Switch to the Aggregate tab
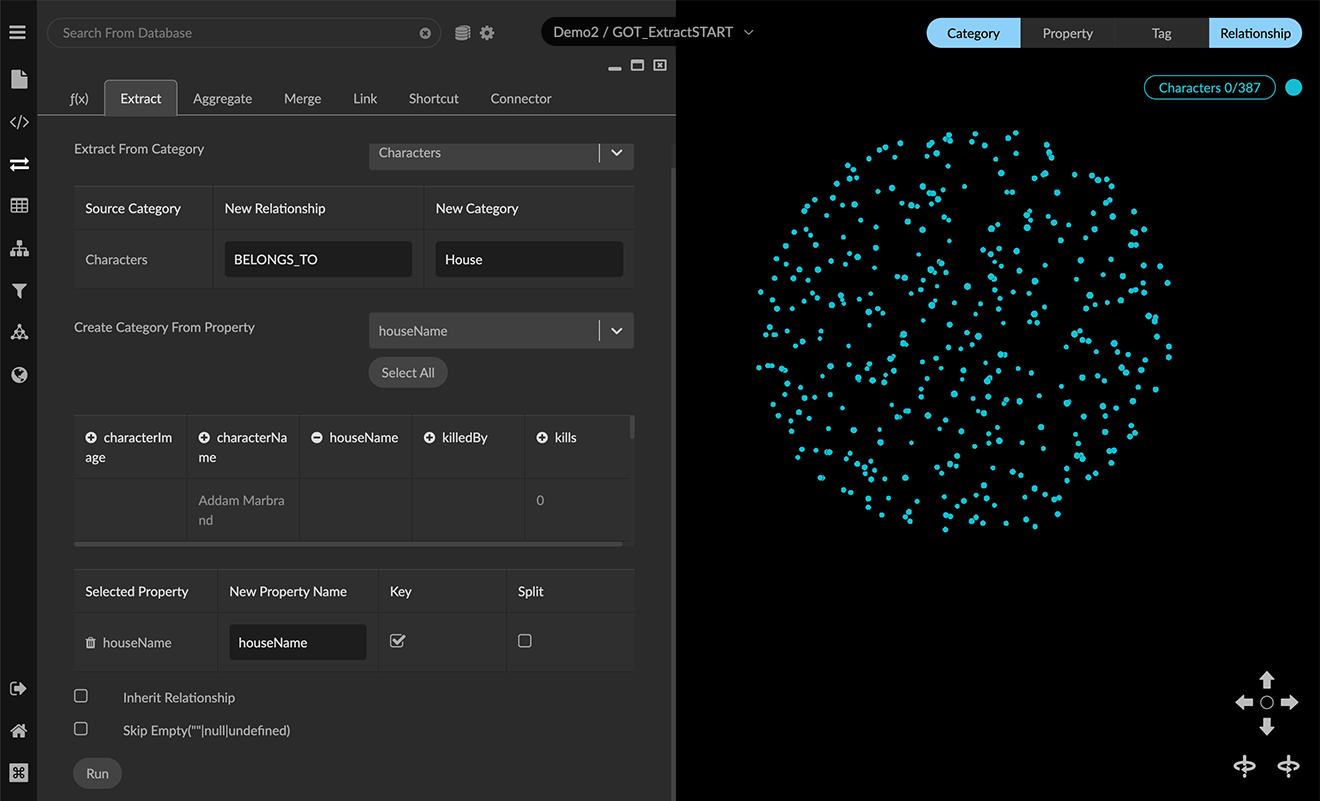The image size is (1320, 801). [x=222, y=99]
